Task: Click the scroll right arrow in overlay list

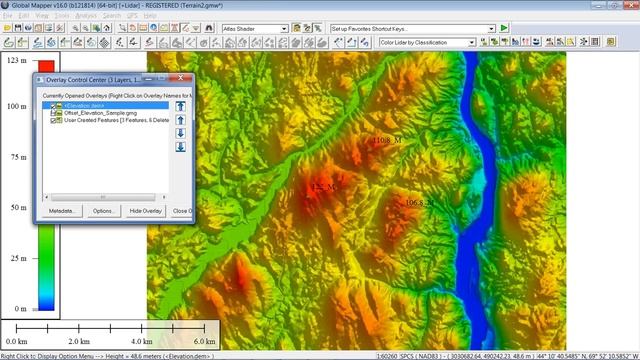Action: tap(164, 197)
